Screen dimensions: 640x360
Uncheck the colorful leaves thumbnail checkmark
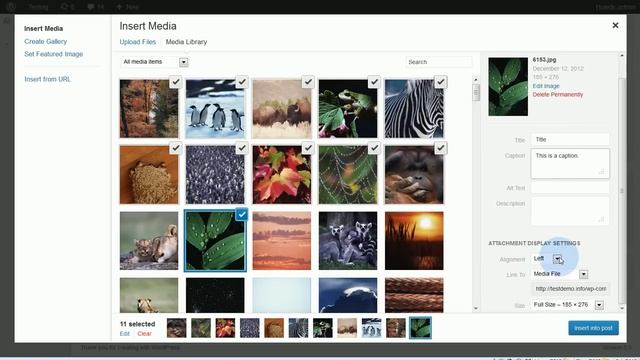[x=308, y=148]
